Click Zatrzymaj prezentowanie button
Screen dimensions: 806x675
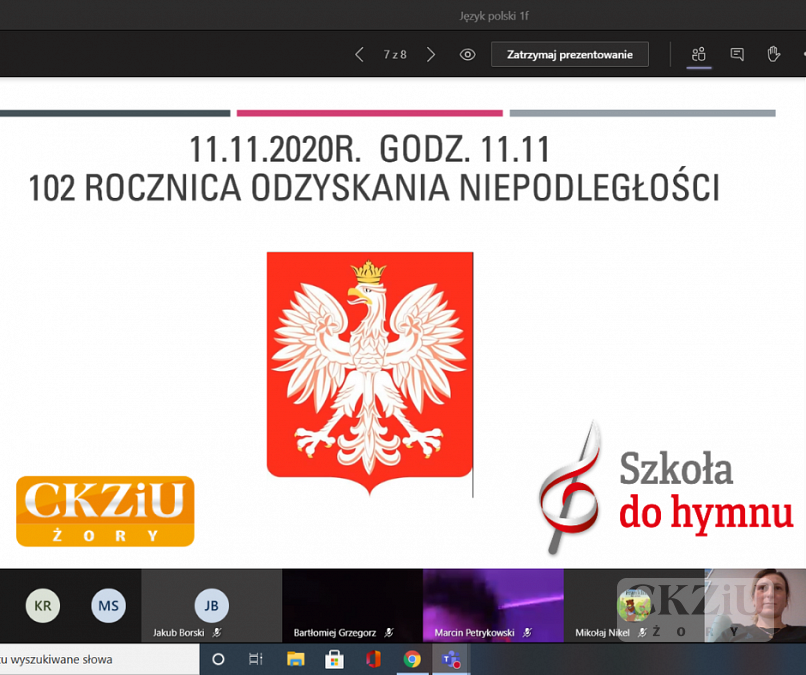[569, 55]
